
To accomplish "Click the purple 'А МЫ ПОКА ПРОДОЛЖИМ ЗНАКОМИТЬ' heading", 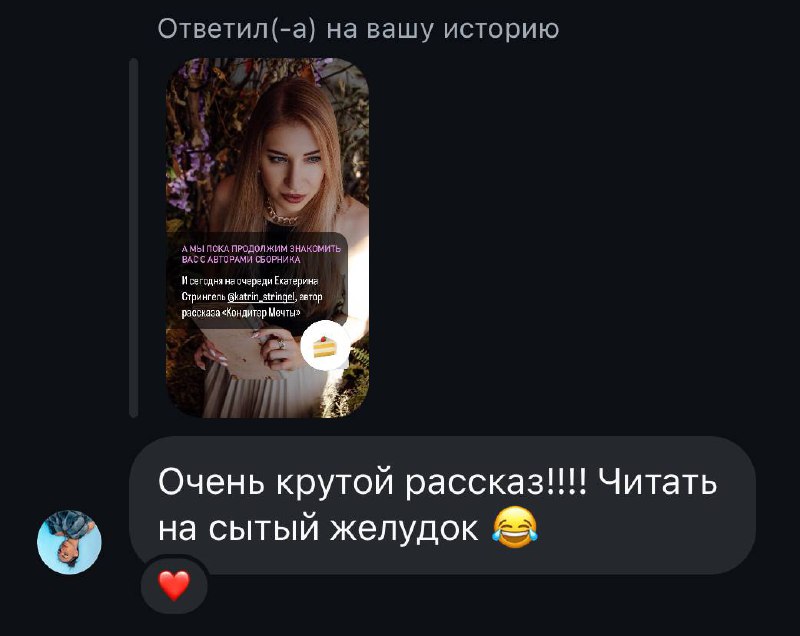I will click(261, 249).
